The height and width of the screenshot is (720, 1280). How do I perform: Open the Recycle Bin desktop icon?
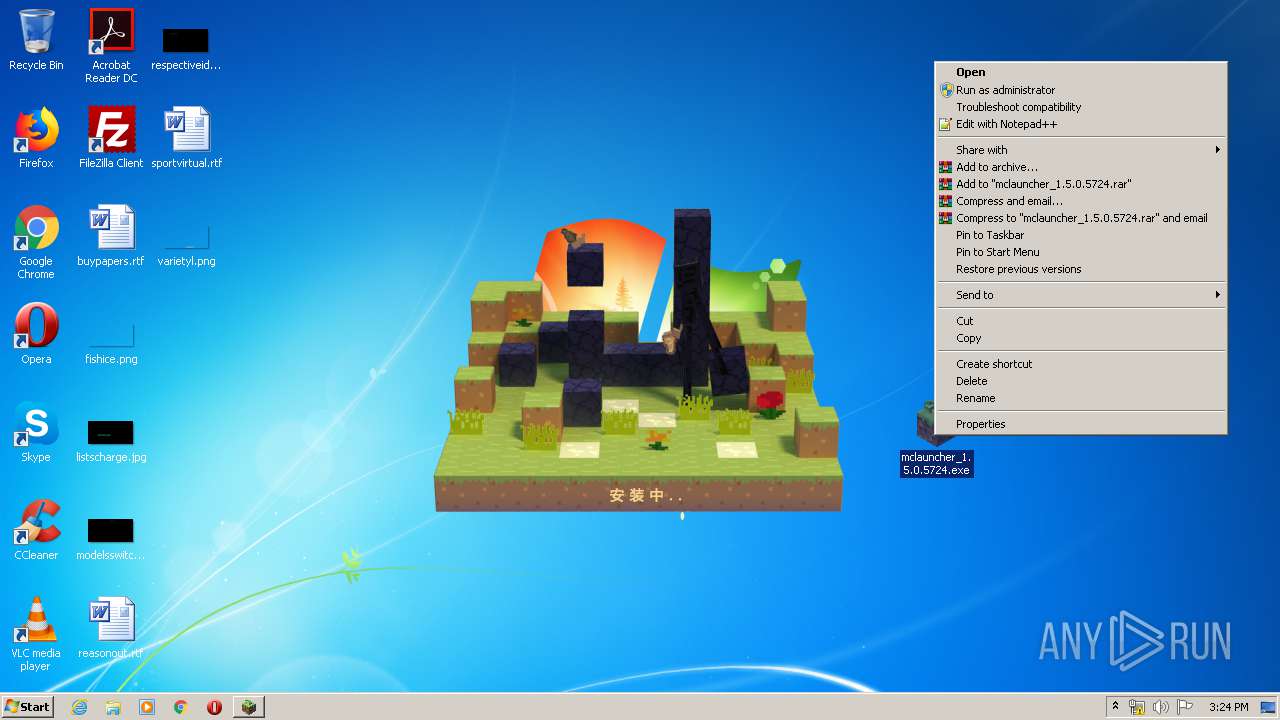coord(36,40)
